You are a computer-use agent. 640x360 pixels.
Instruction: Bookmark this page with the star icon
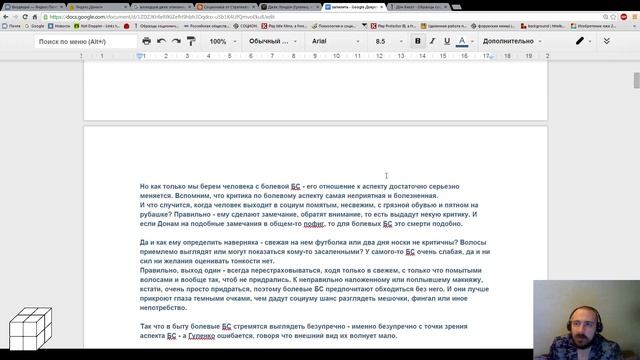[x=613, y=17]
